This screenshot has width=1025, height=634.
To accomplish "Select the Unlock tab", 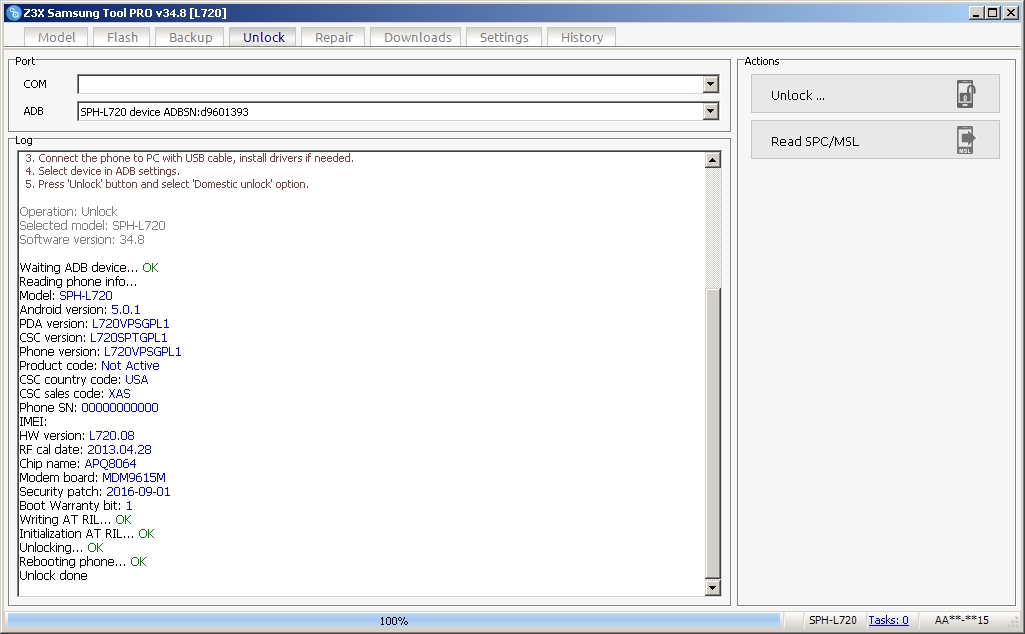I will point(263,37).
